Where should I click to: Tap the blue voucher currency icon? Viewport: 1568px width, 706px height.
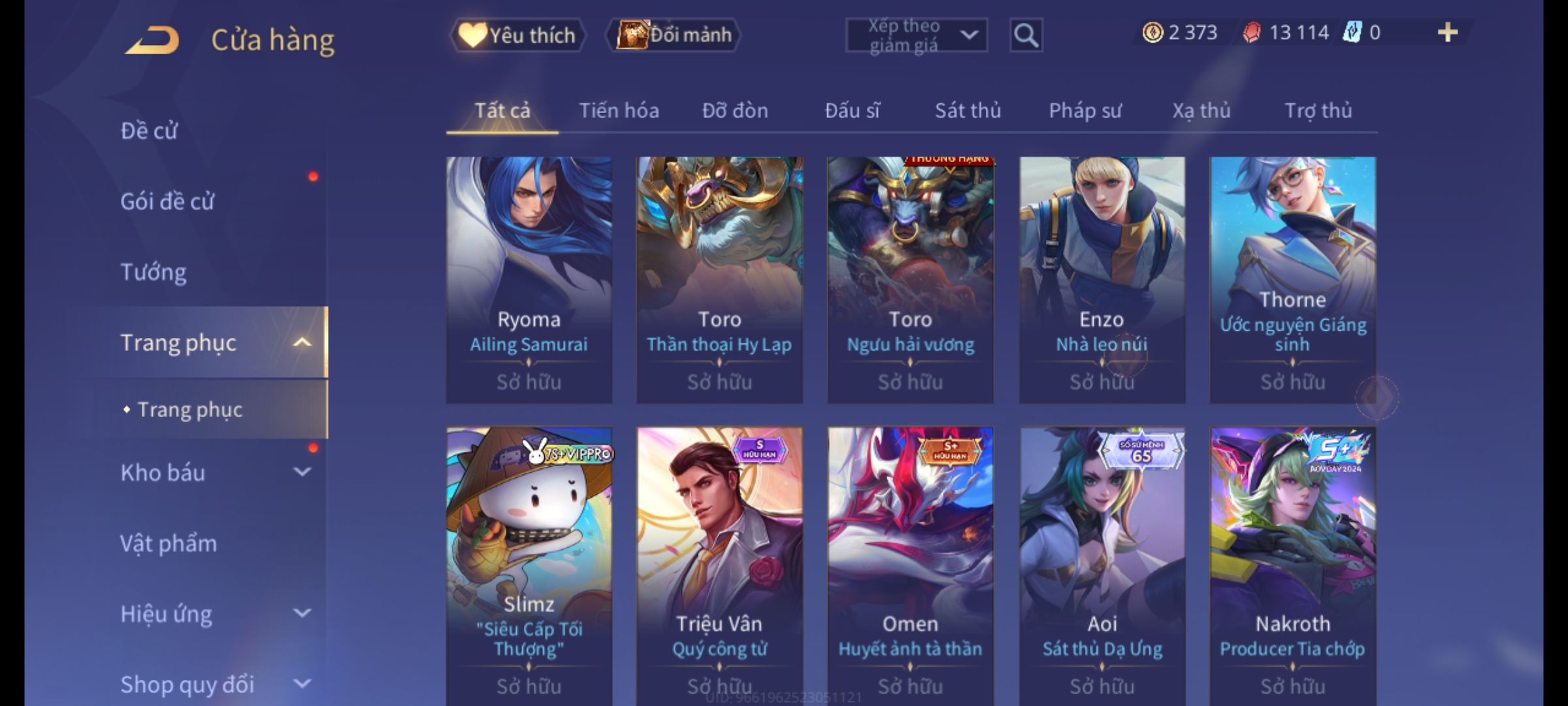click(x=1352, y=32)
